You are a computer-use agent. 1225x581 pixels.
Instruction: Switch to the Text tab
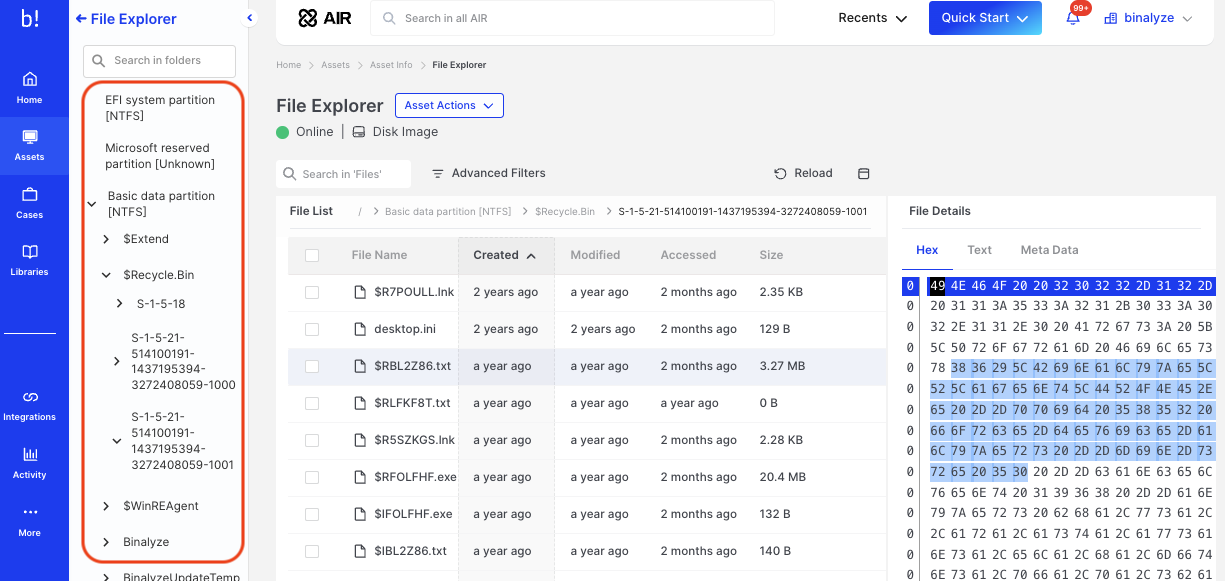pyautogui.click(x=979, y=250)
